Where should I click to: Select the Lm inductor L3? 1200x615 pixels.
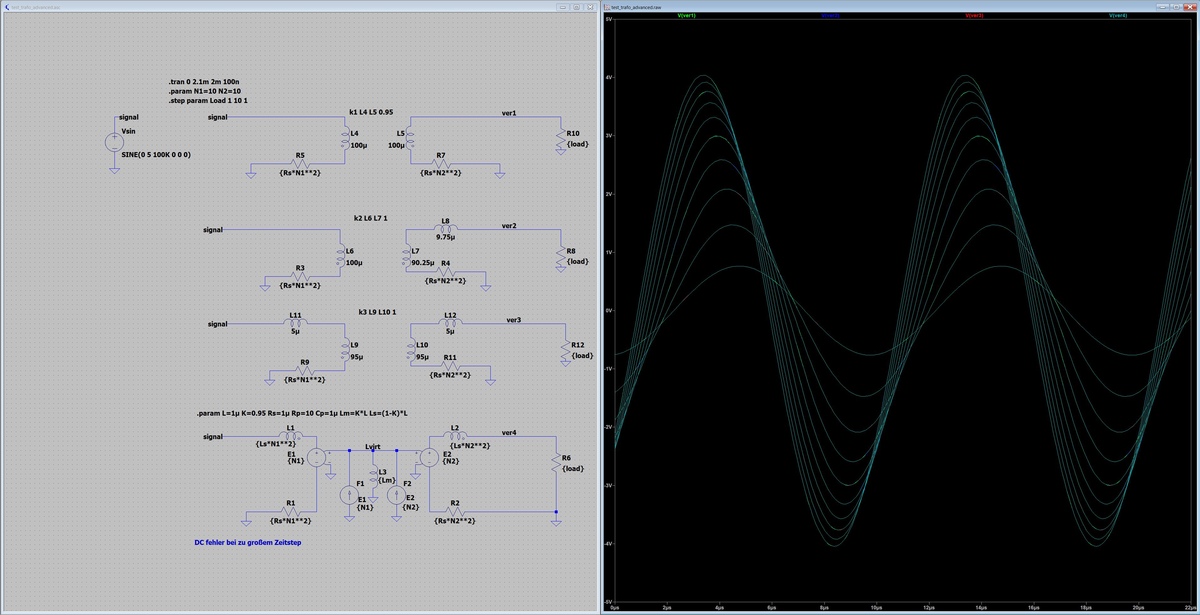click(x=373, y=477)
